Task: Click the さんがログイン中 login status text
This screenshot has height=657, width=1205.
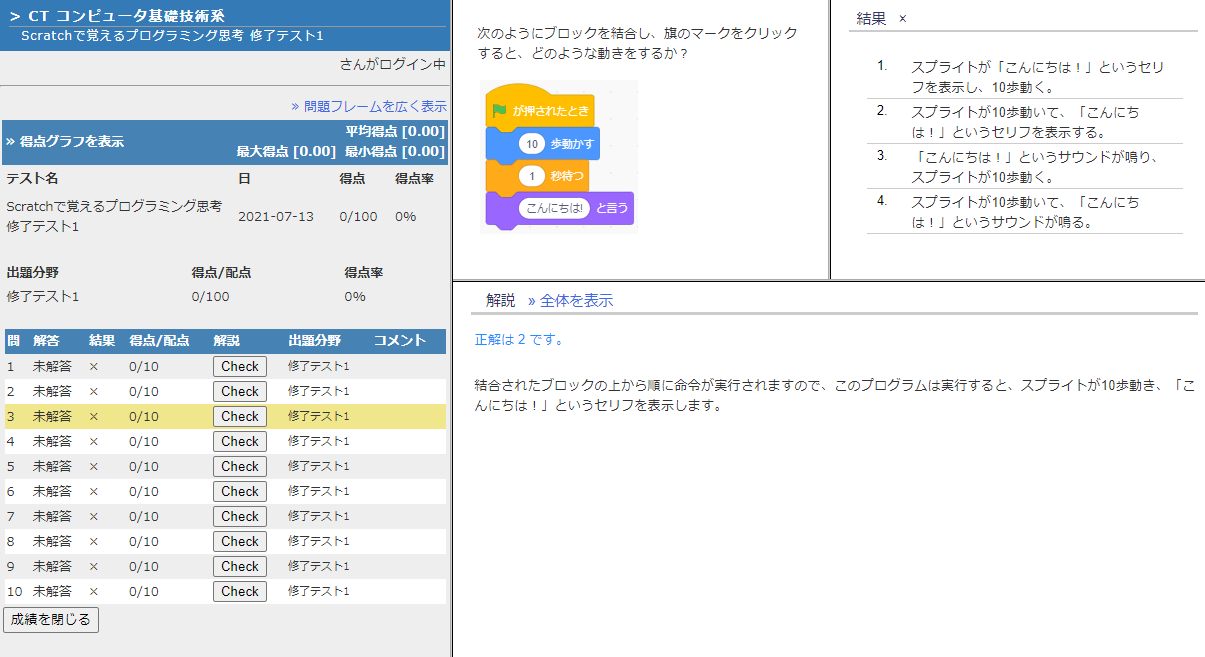Action: point(393,64)
